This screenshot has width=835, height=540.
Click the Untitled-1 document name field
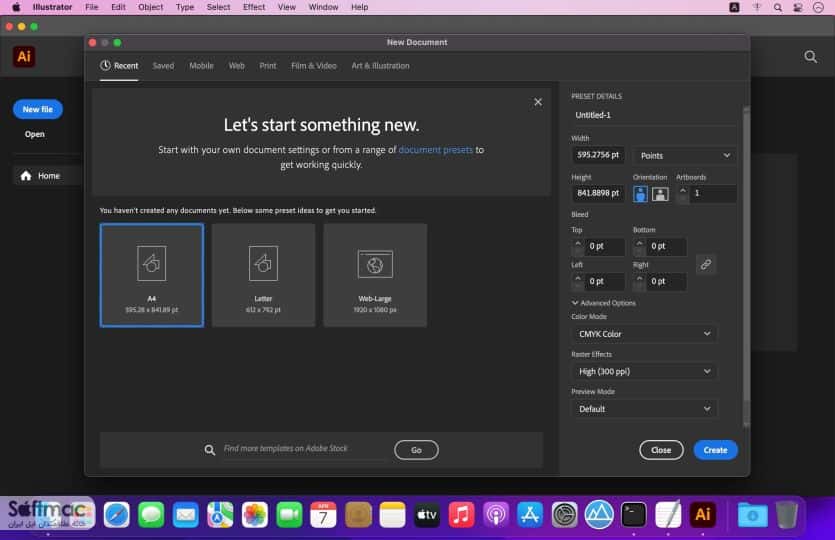pyautogui.click(x=653, y=115)
